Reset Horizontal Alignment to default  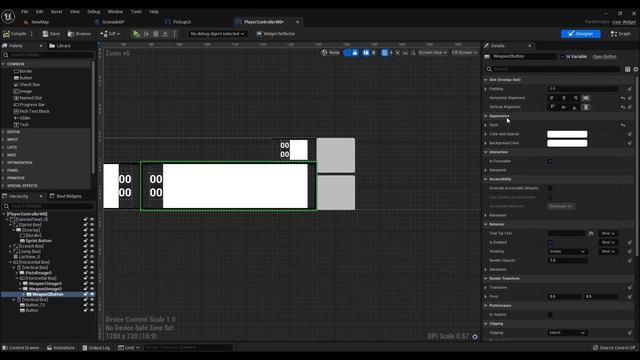(x=623, y=98)
